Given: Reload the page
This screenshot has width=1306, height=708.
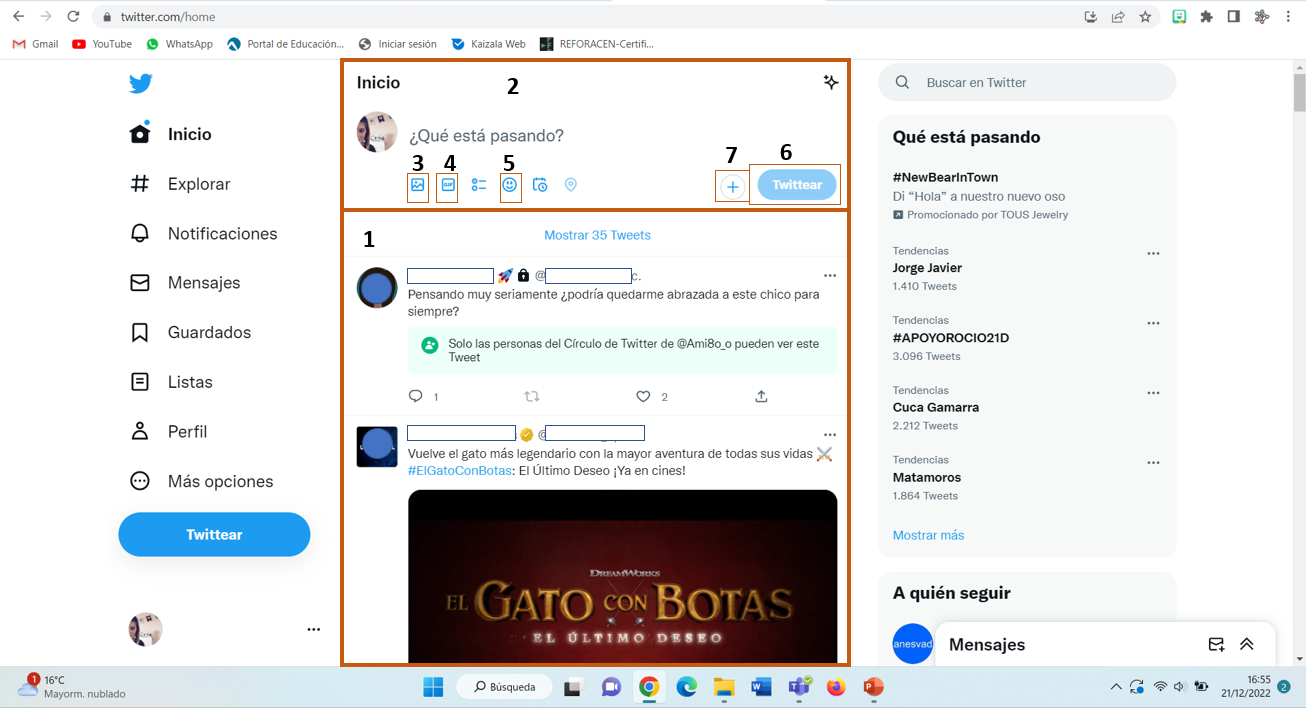Looking at the screenshot, I should click(73, 17).
